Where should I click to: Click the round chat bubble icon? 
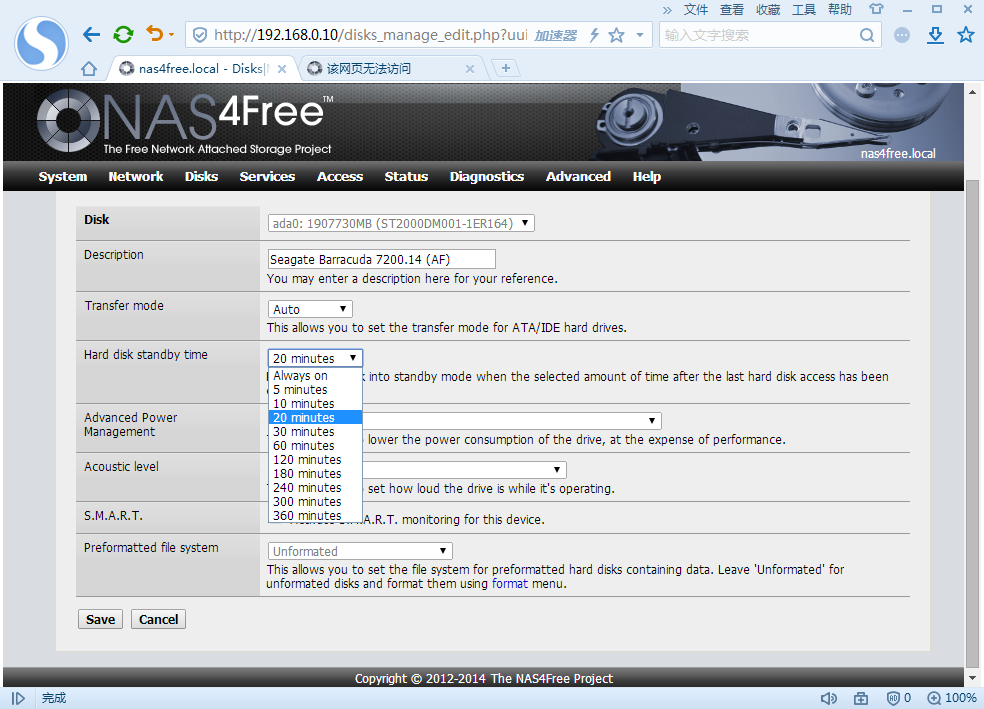pos(902,35)
